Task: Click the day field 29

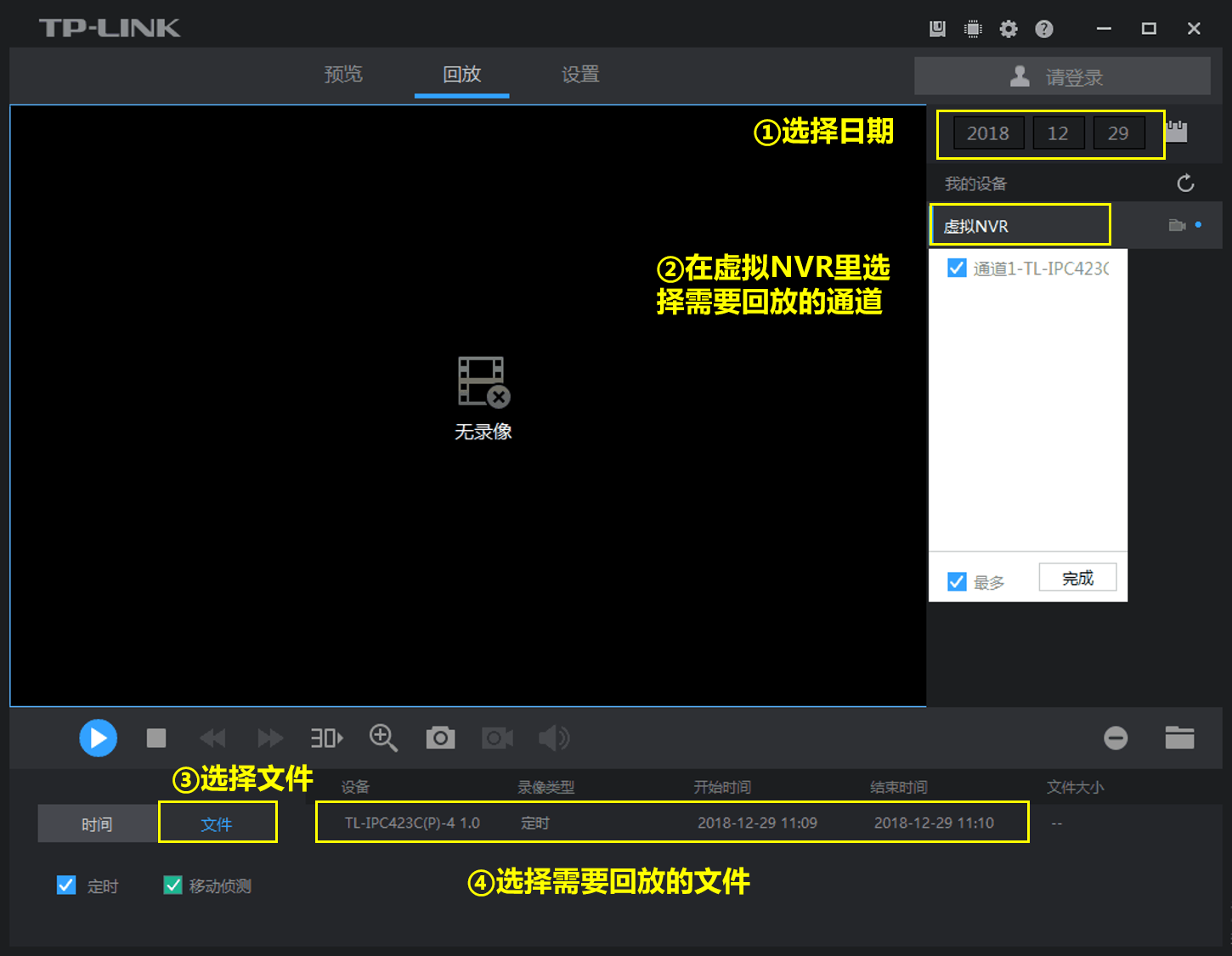Action: coord(1118,133)
